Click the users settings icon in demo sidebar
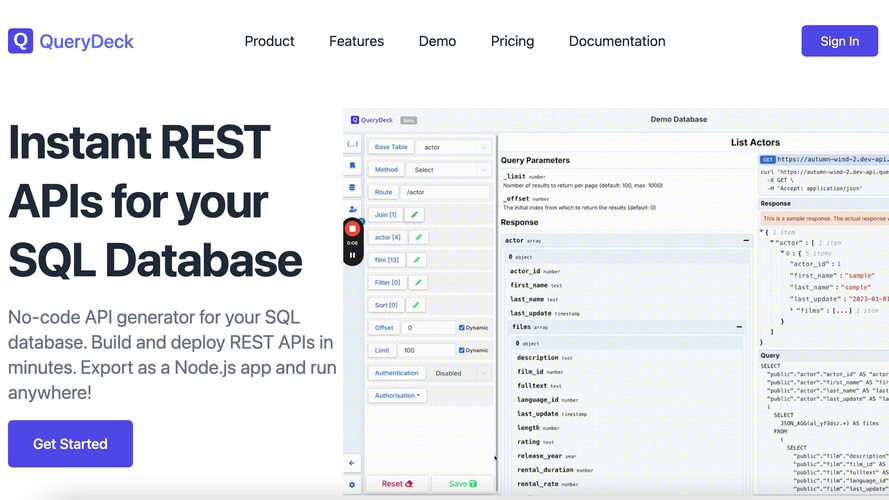 pyautogui.click(x=353, y=209)
